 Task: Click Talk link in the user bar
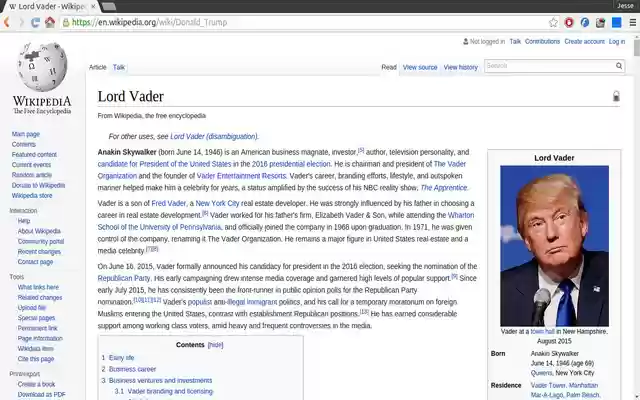coord(515,42)
